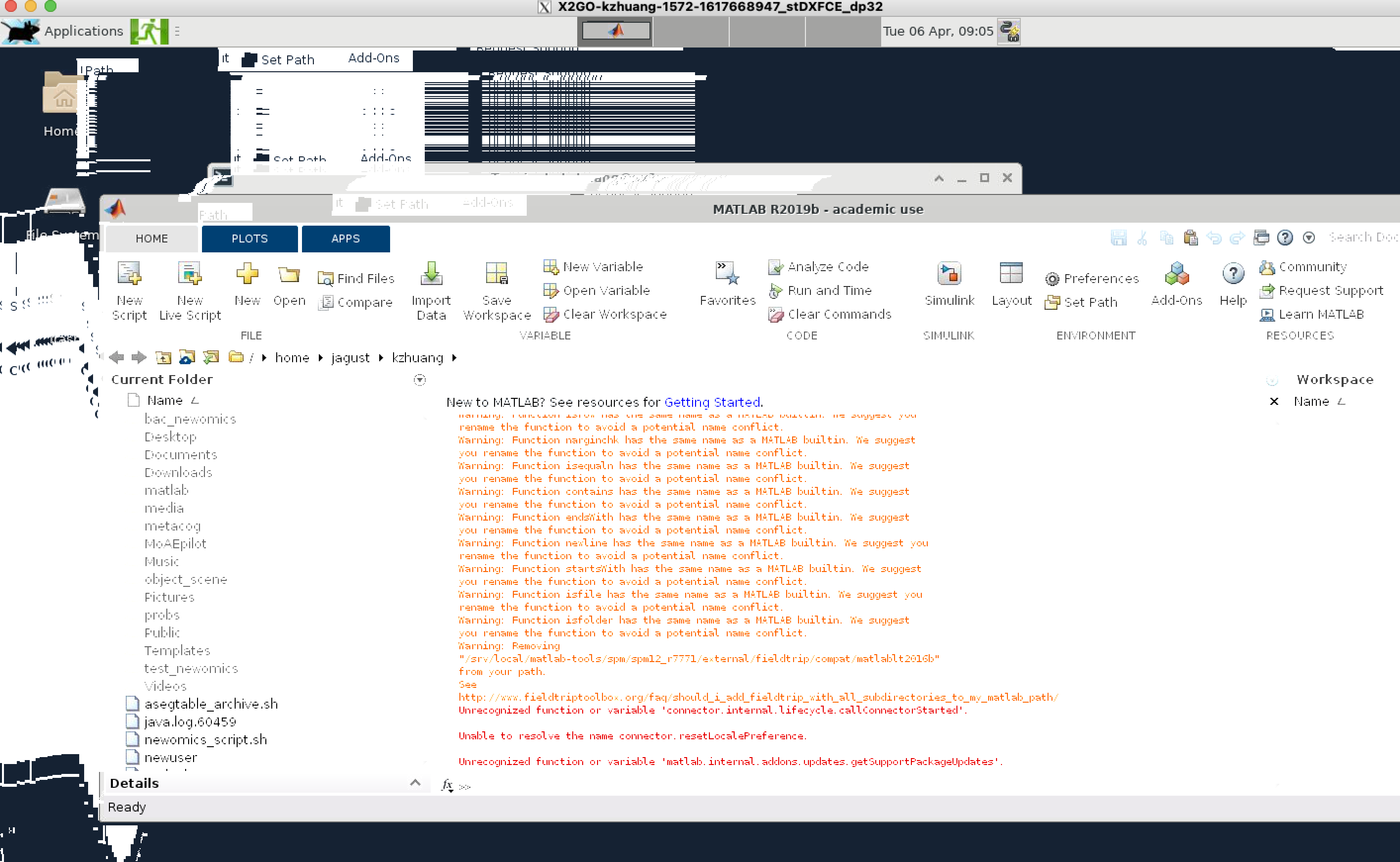The height and width of the screenshot is (862, 1400).
Task: Sort Current Folder by Name column
Action: tap(165, 400)
